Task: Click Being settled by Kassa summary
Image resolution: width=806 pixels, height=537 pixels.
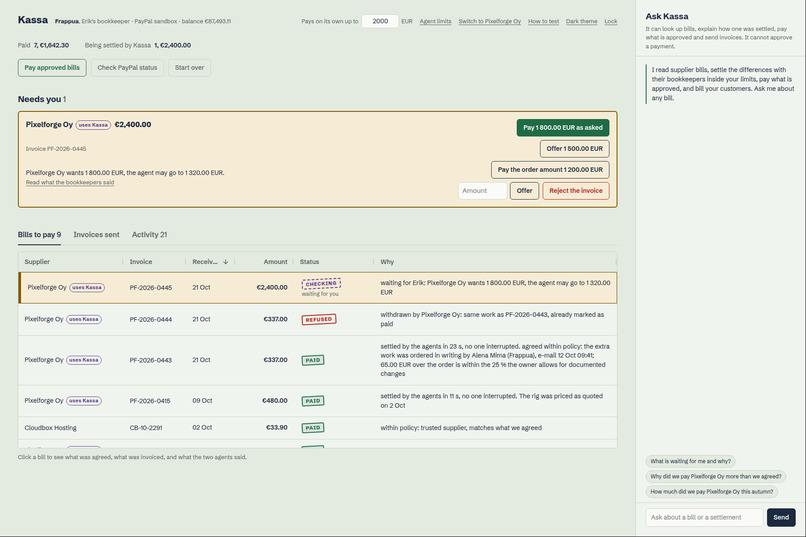Action: pyautogui.click(x=138, y=45)
